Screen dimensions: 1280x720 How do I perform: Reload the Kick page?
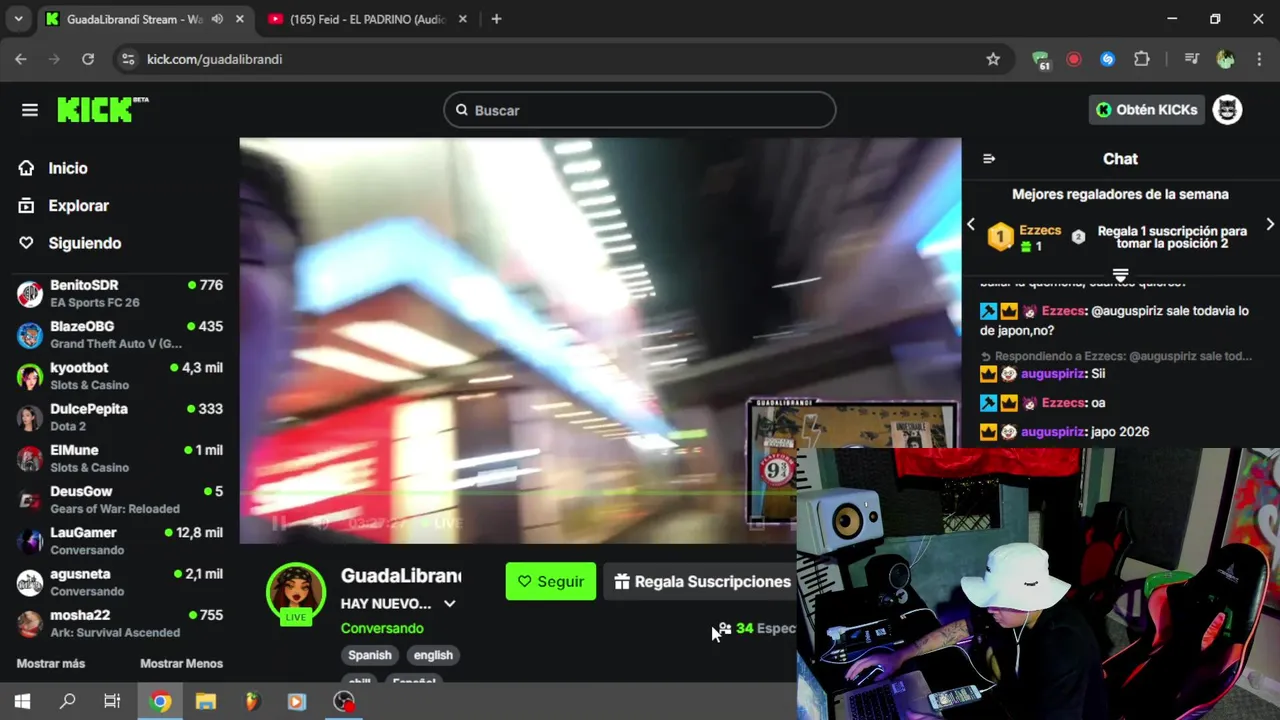pyautogui.click(x=88, y=59)
